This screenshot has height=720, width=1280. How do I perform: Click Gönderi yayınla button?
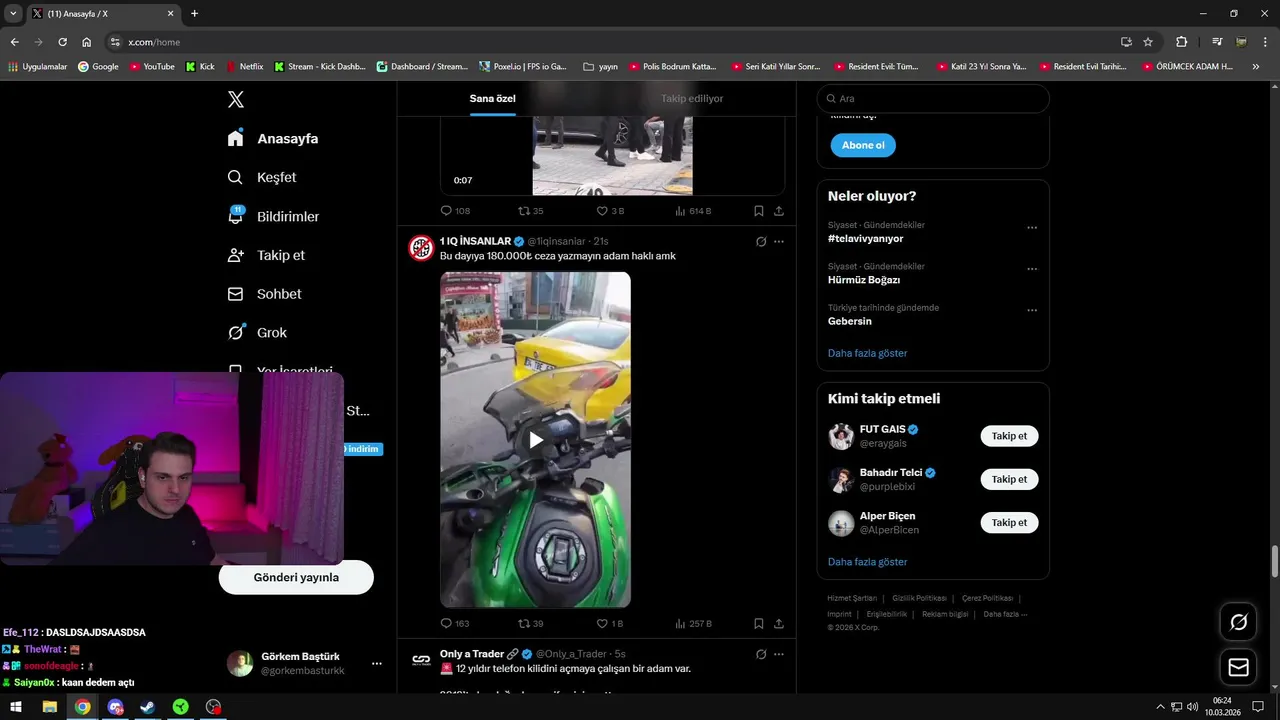pos(296,577)
